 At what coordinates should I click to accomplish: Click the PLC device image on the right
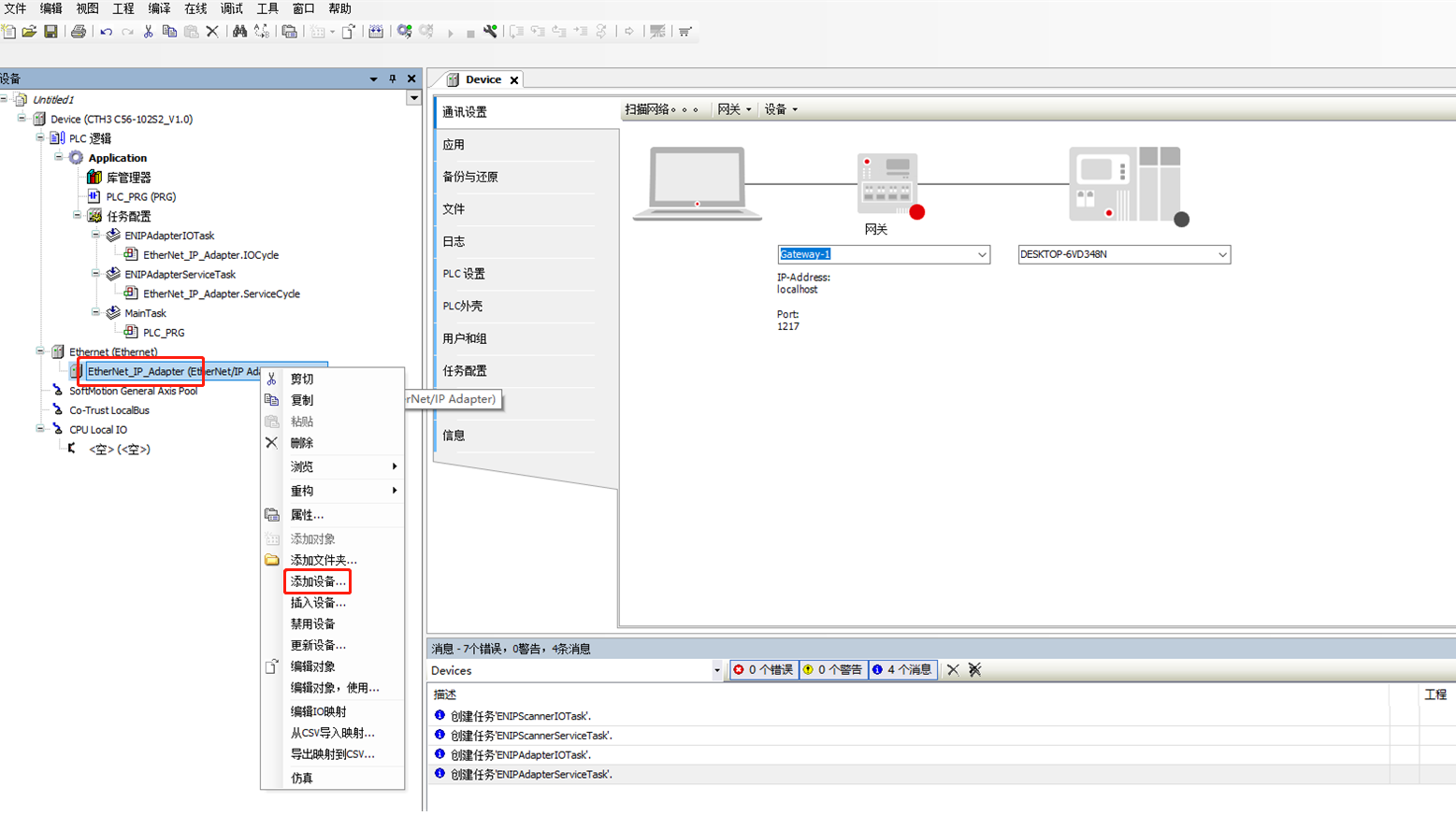click(x=1125, y=184)
